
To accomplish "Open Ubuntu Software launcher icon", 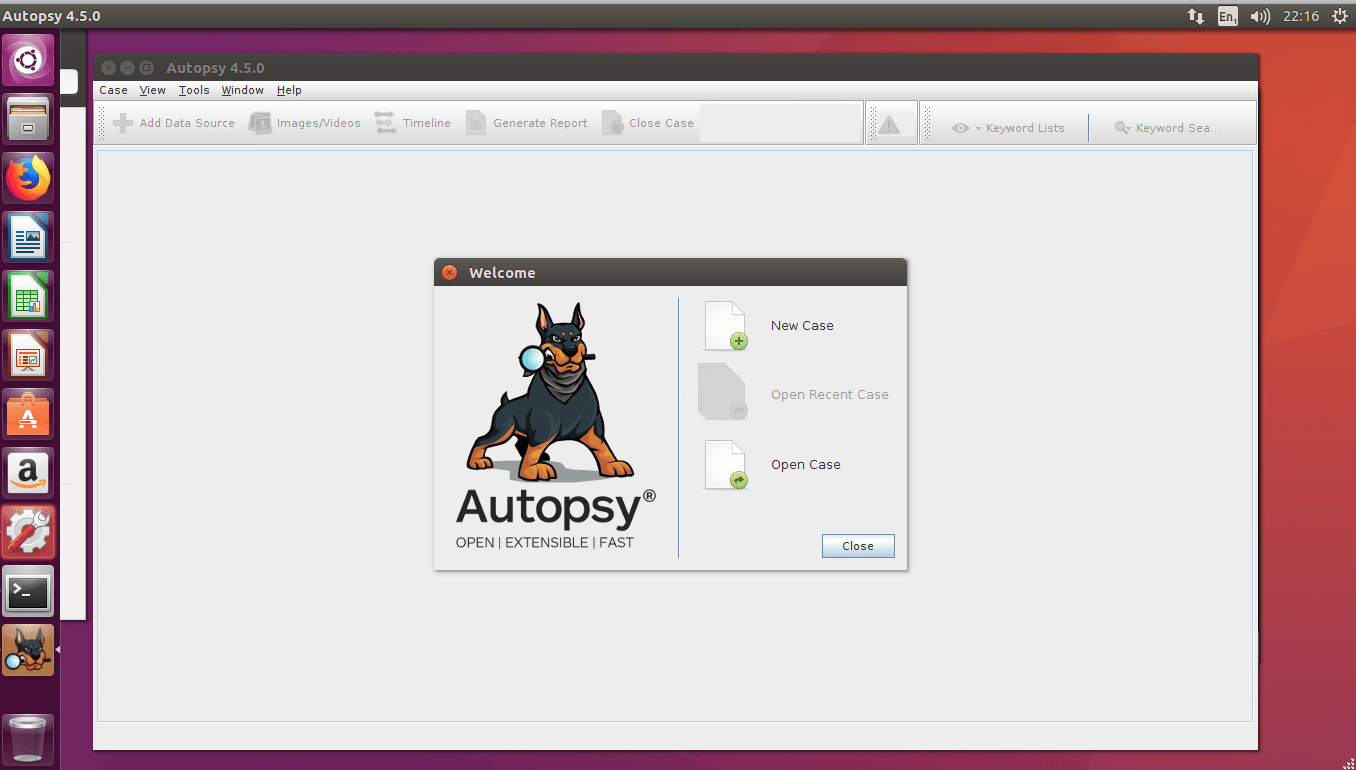I will point(28,415).
